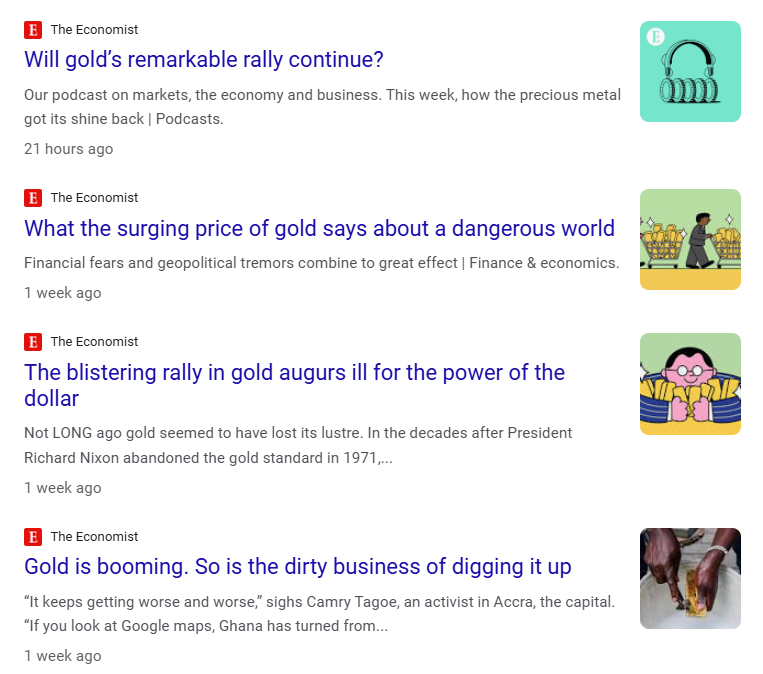Open 'Will gold's remarkable rally continue?' headline
The width and height of the screenshot is (763, 674).
tap(203, 60)
